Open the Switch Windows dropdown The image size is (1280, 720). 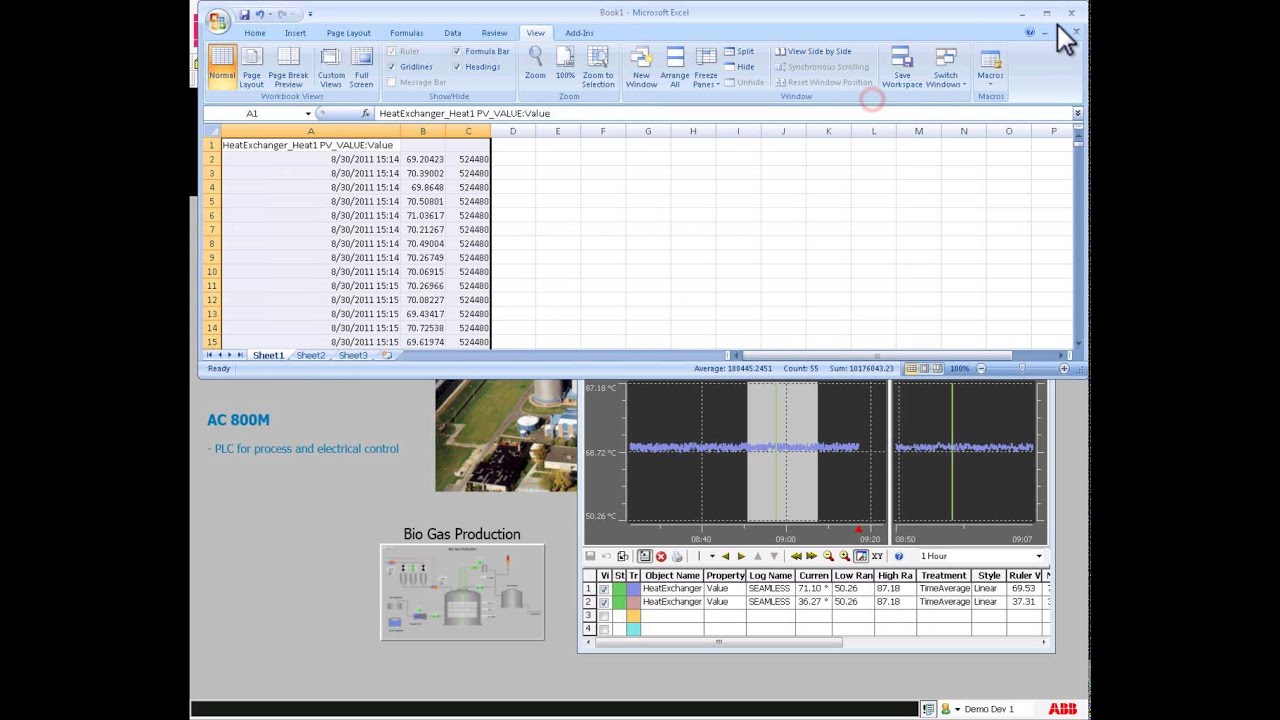pyautogui.click(x=946, y=68)
